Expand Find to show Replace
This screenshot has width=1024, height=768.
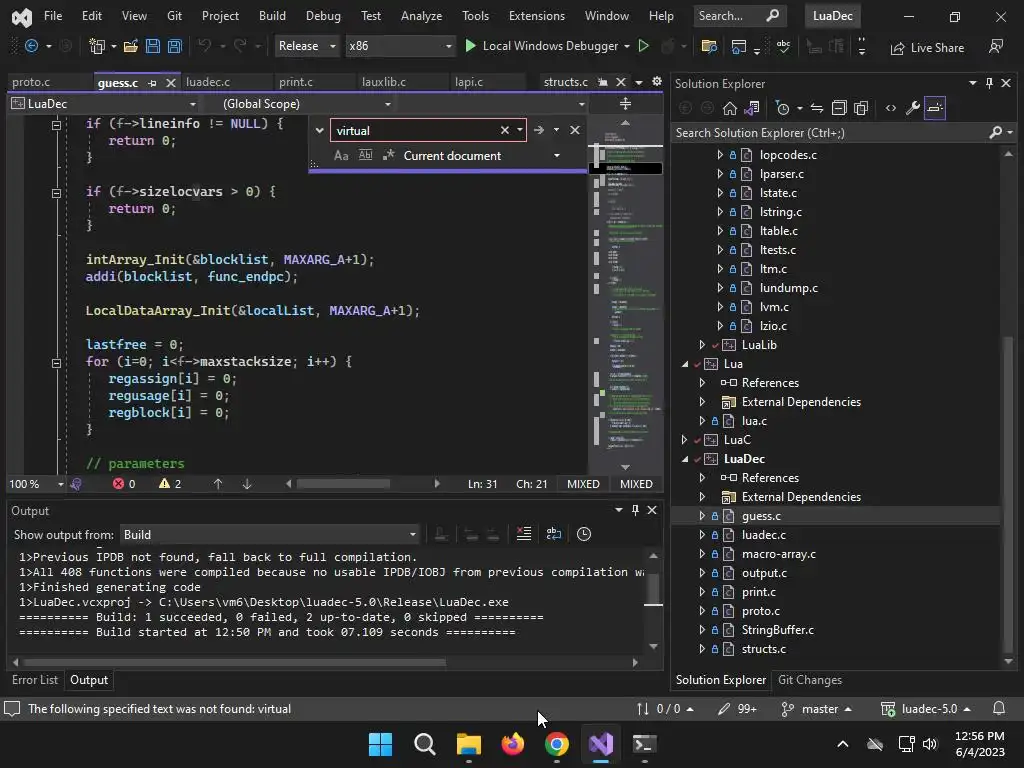[x=319, y=131]
